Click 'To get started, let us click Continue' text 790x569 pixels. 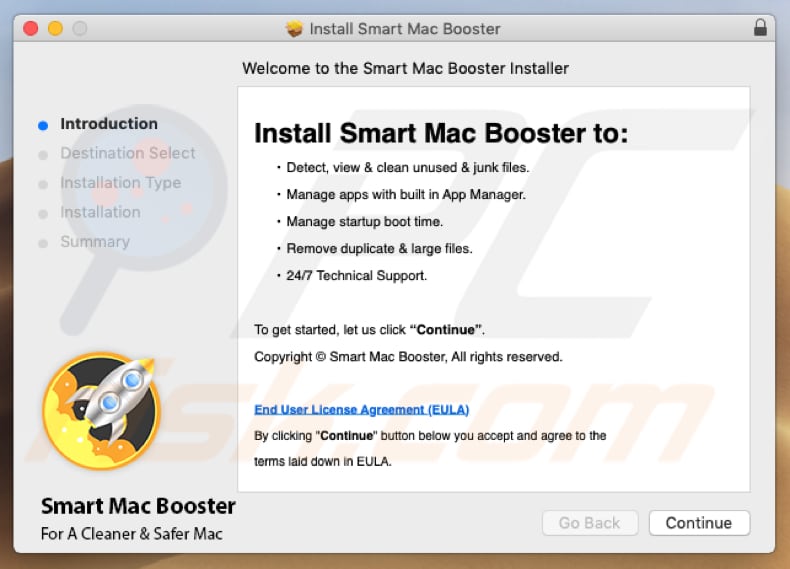click(369, 330)
